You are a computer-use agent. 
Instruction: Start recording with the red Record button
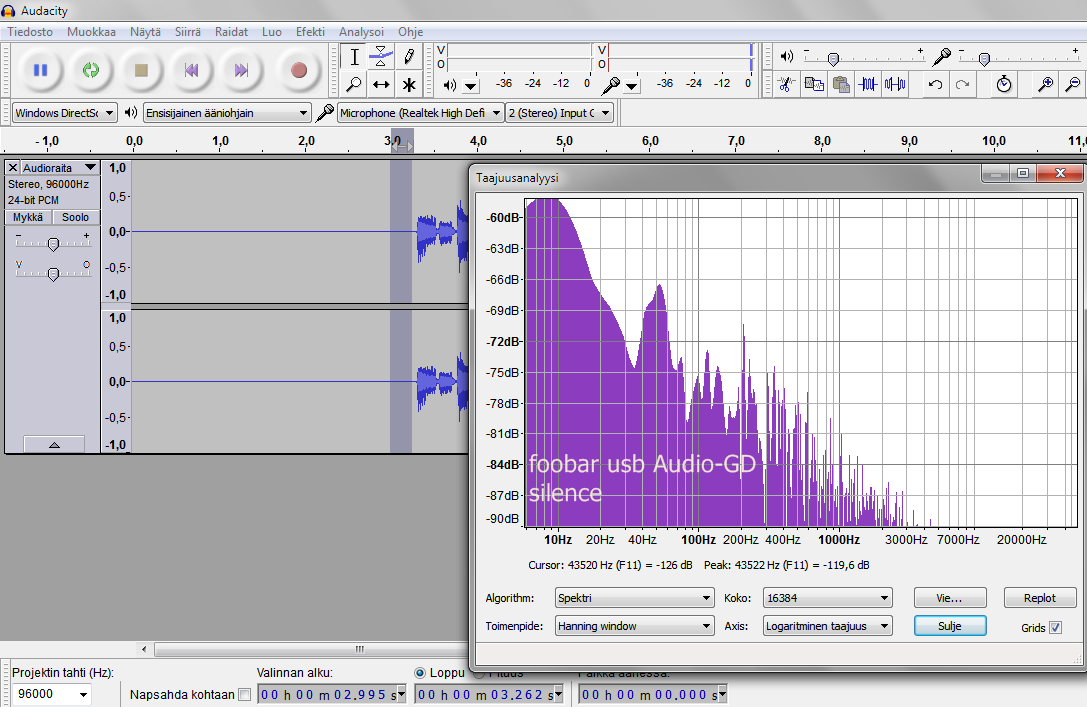tap(299, 70)
